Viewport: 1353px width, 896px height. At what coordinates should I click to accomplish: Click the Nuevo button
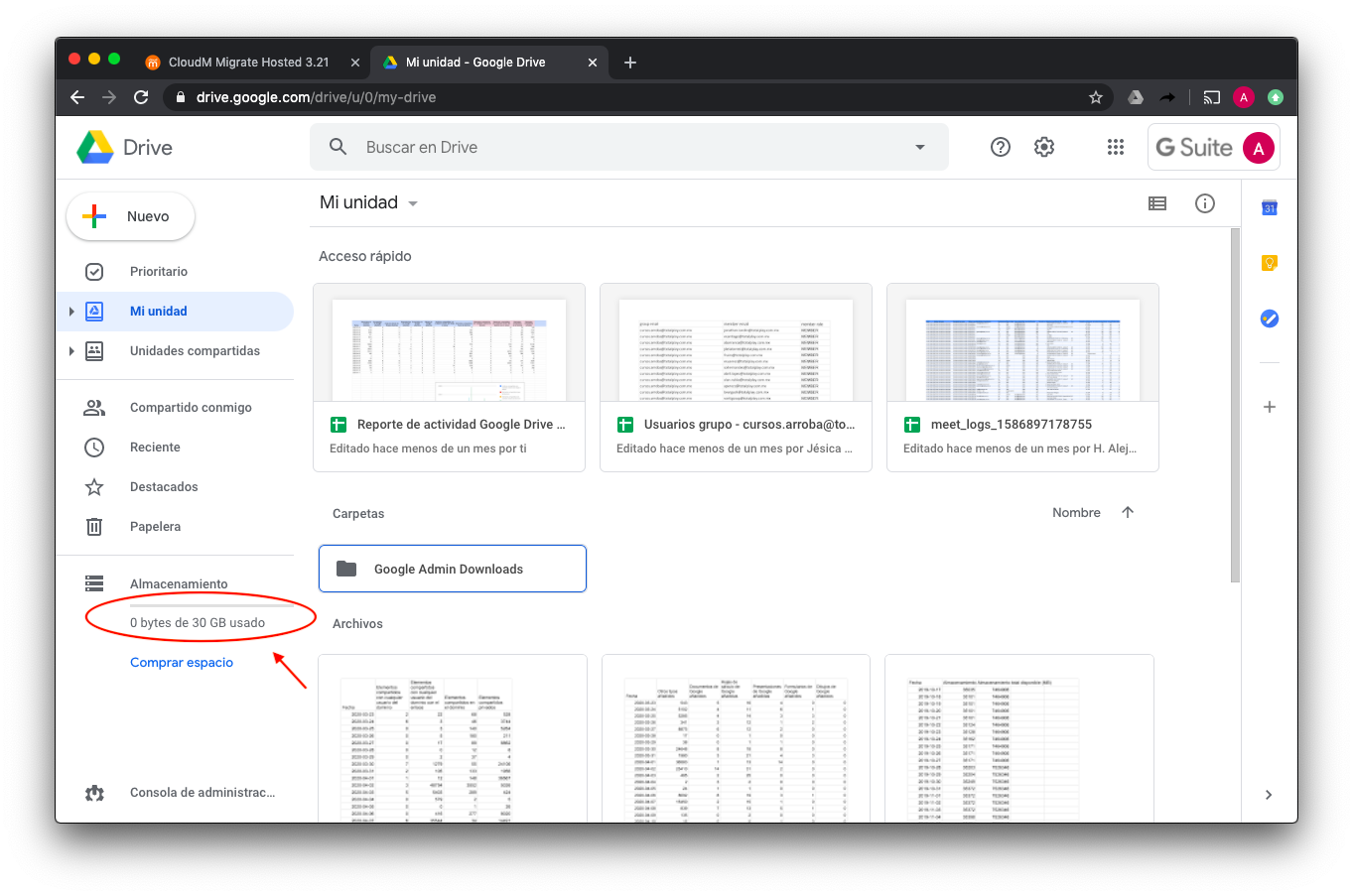(x=130, y=216)
